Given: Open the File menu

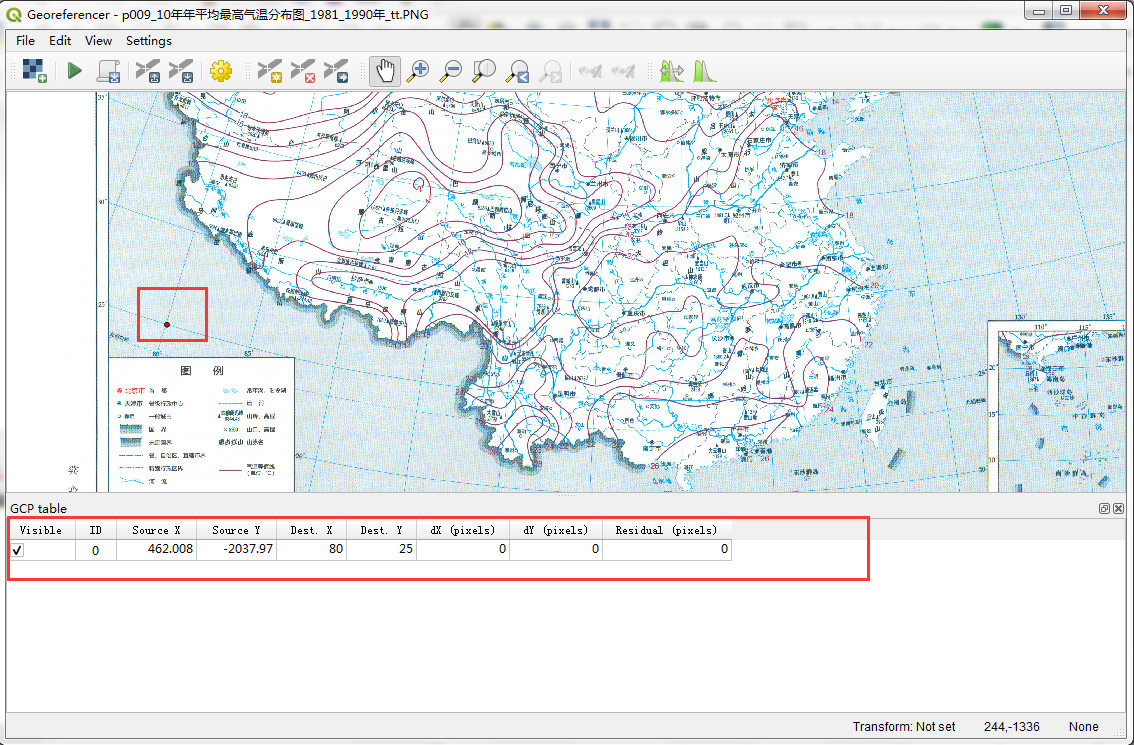Looking at the screenshot, I should pyautogui.click(x=25, y=41).
